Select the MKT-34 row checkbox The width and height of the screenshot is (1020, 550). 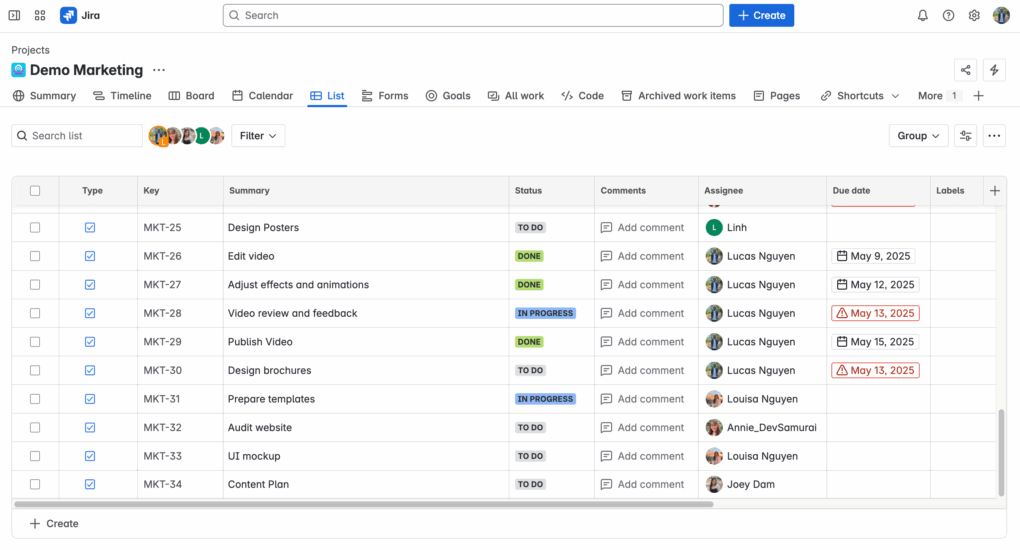35,484
